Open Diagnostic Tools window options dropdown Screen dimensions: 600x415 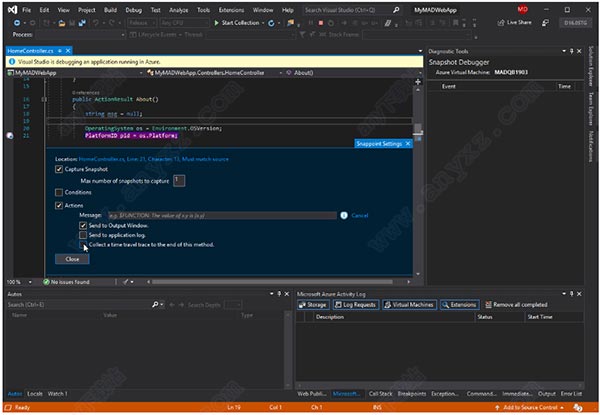tap(564, 51)
